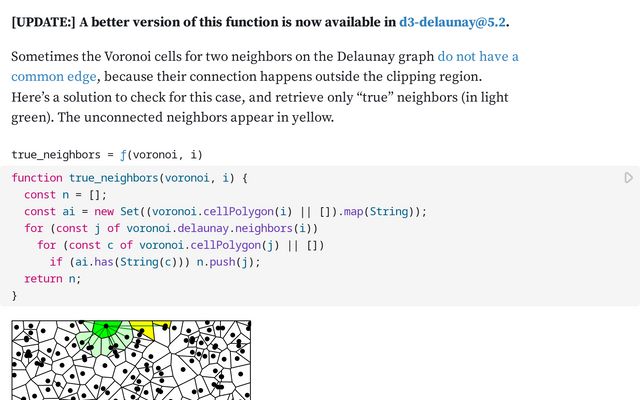The height and width of the screenshot is (400, 640).
Task: Click the "const ai = new Set" code line
Action: pos(150,212)
